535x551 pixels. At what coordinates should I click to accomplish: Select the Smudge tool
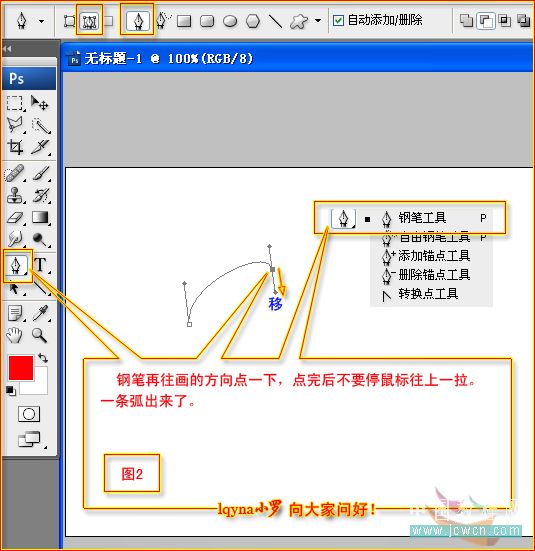click(15, 239)
